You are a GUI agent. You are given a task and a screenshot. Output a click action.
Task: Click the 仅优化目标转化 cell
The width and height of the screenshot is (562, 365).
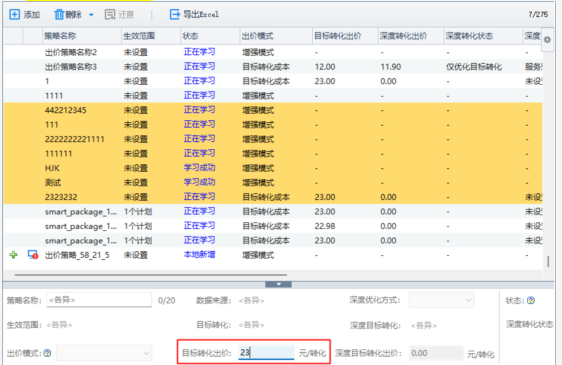(x=474, y=67)
